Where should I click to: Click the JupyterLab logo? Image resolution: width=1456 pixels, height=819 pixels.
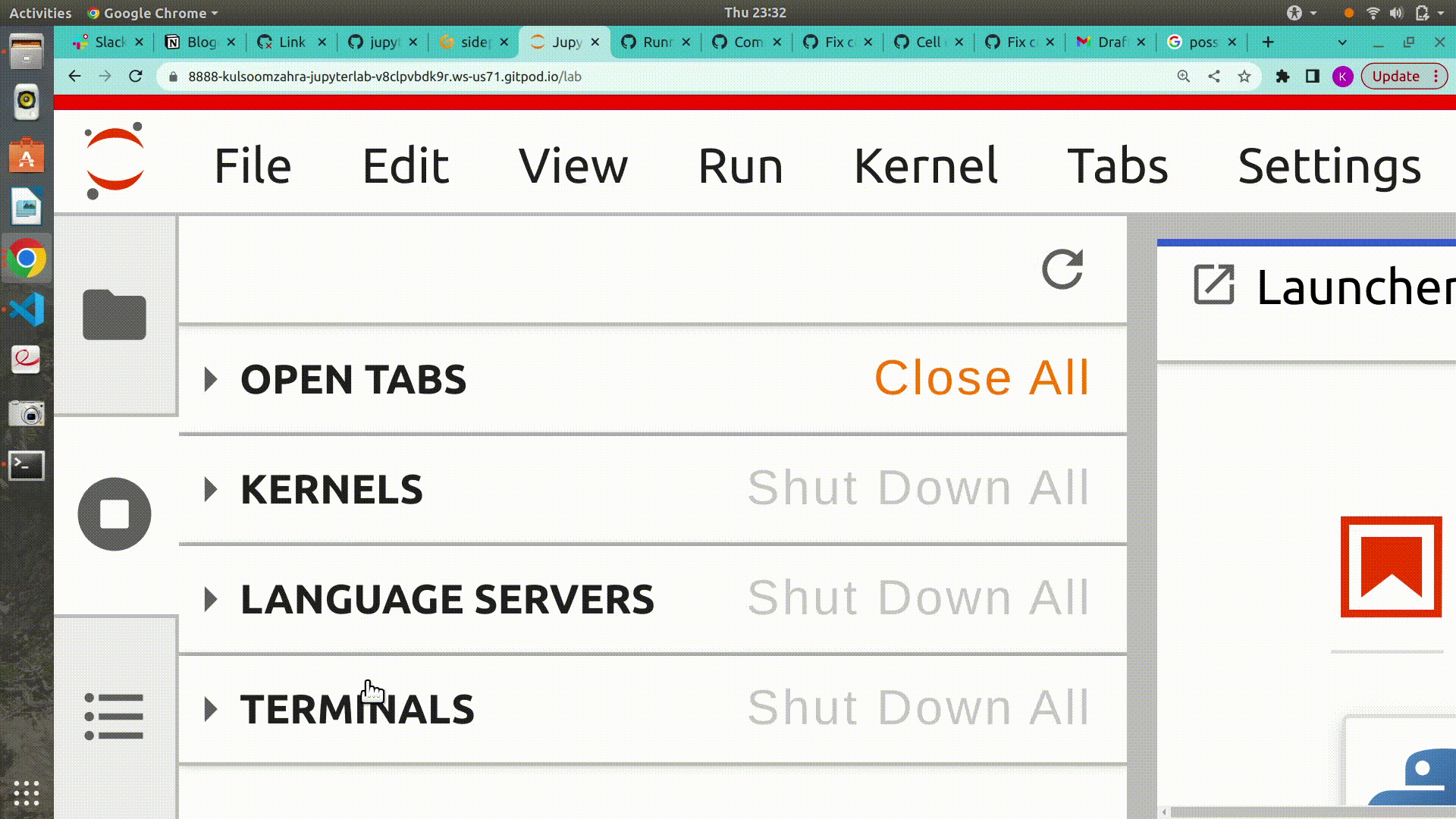(115, 162)
